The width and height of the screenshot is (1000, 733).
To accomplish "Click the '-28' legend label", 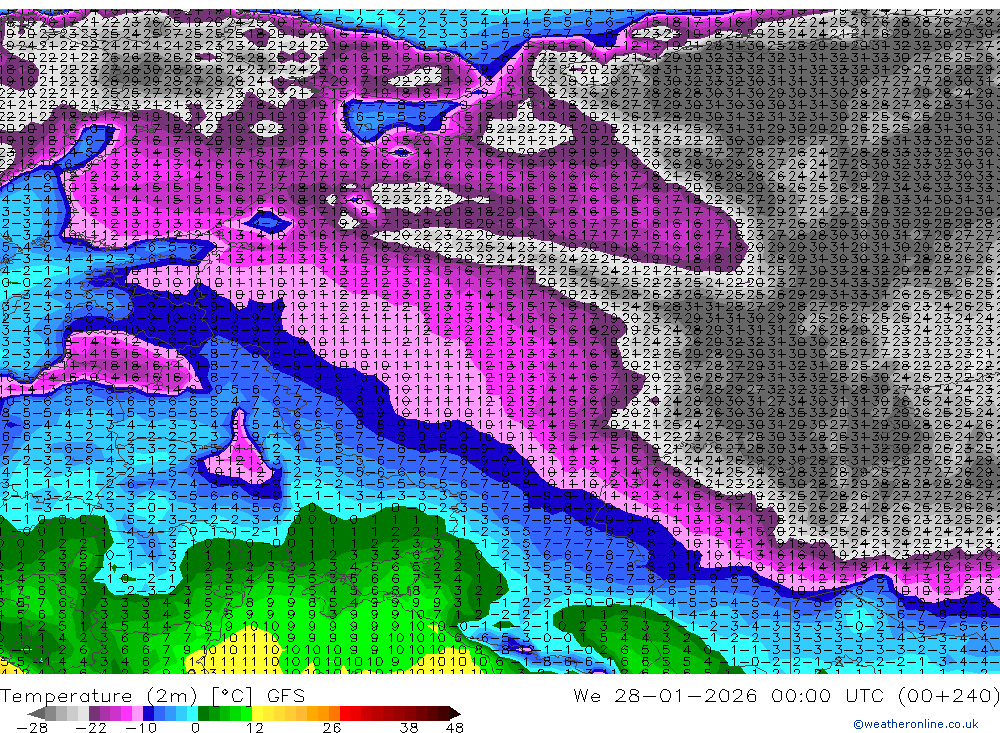I will 32,728.
